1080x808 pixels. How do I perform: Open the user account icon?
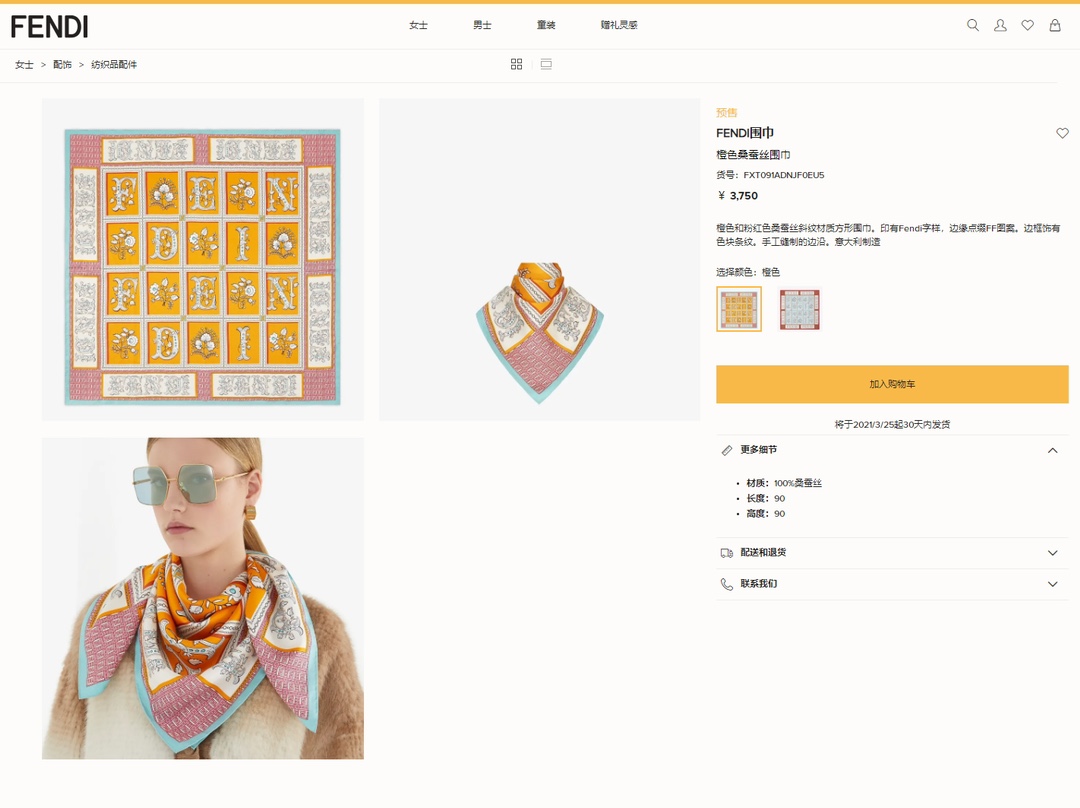point(1000,25)
